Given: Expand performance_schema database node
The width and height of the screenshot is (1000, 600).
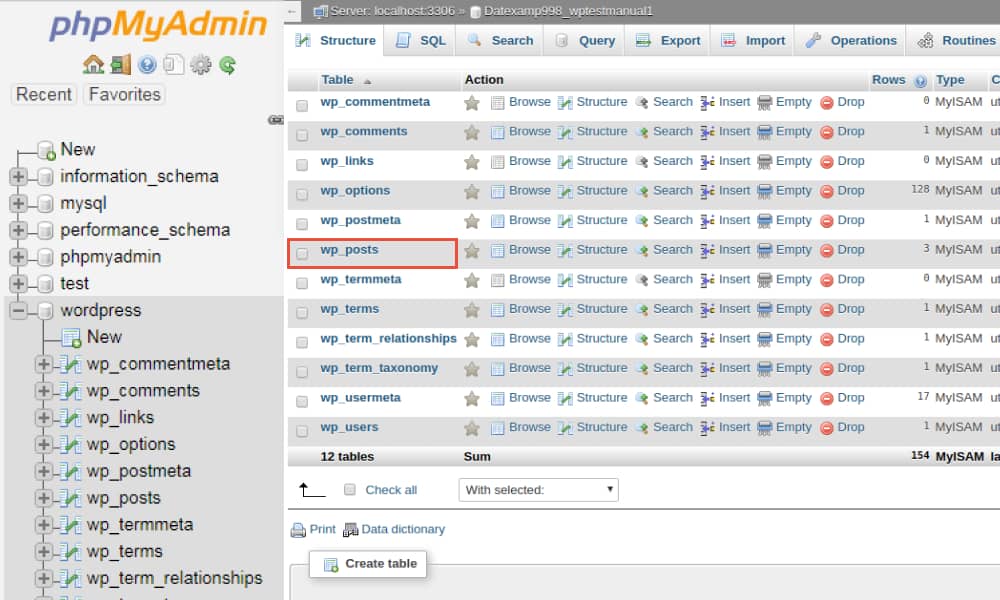Looking at the screenshot, I should 18,230.
